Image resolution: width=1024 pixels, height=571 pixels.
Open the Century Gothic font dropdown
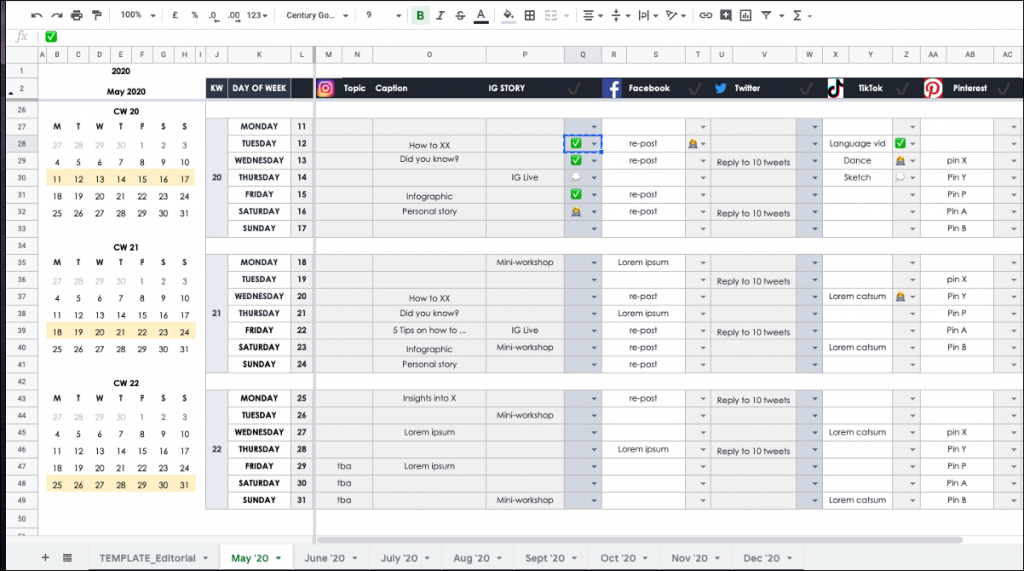click(317, 16)
